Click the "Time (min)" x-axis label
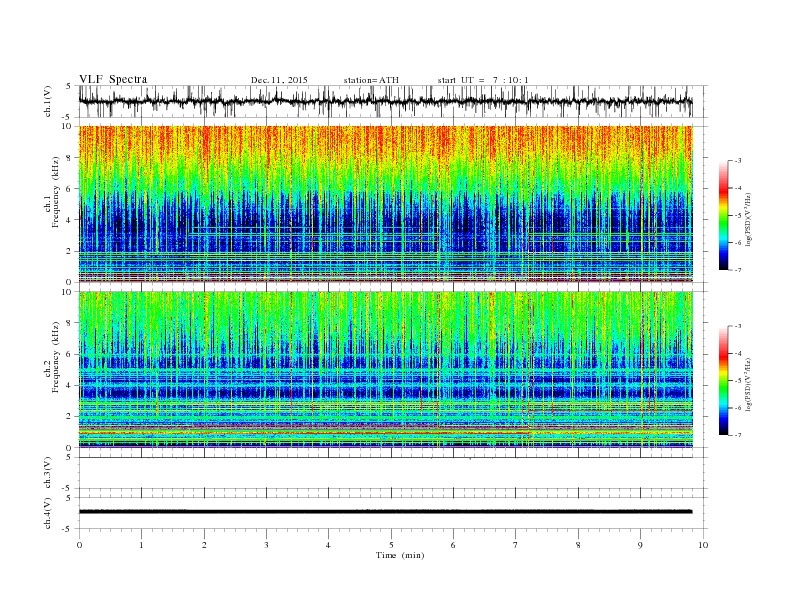792x612 pixels. point(400,555)
